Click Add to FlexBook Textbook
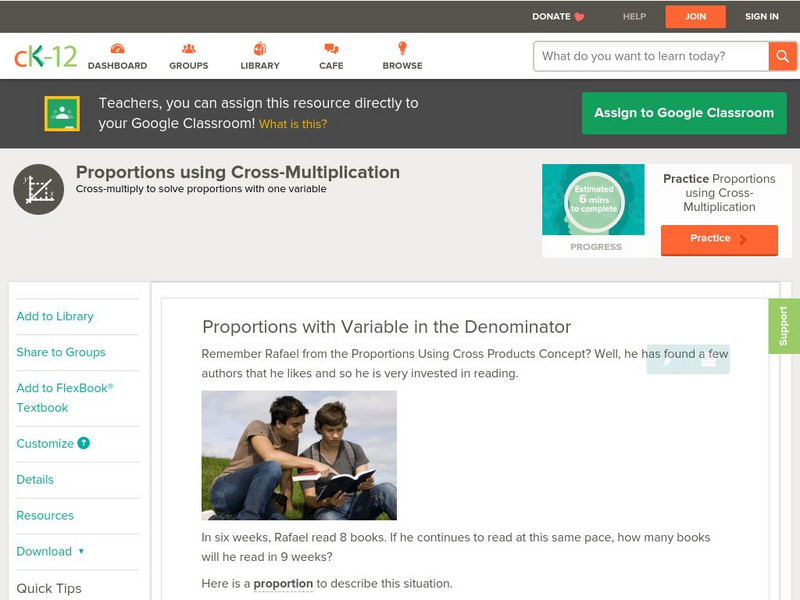 (x=65, y=397)
